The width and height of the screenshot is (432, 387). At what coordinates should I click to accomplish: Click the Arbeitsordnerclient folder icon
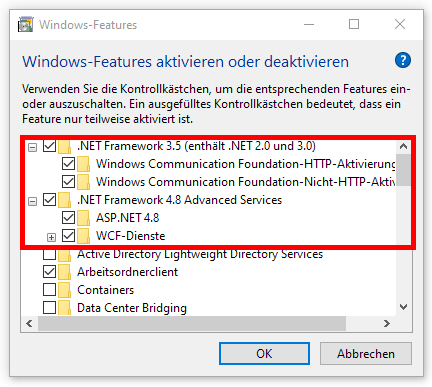pyautogui.click(x=64, y=272)
